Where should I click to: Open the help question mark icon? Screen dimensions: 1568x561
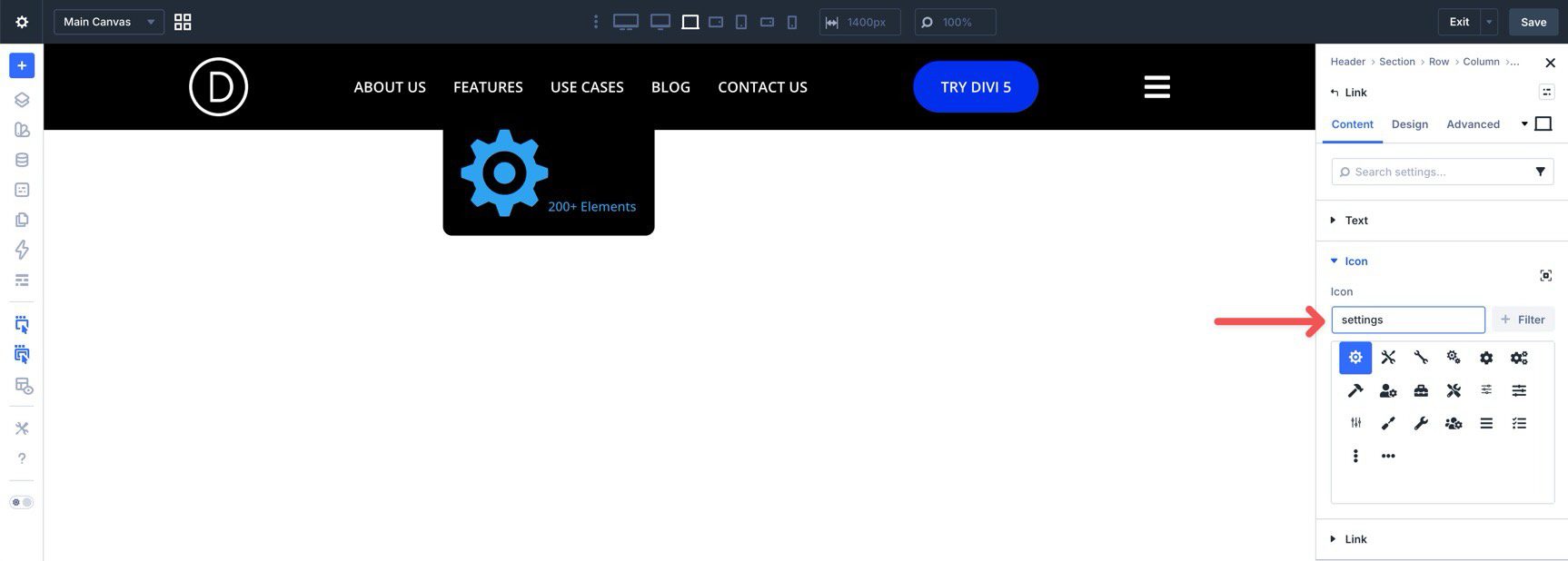pyautogui.click(x=22, y=458)
